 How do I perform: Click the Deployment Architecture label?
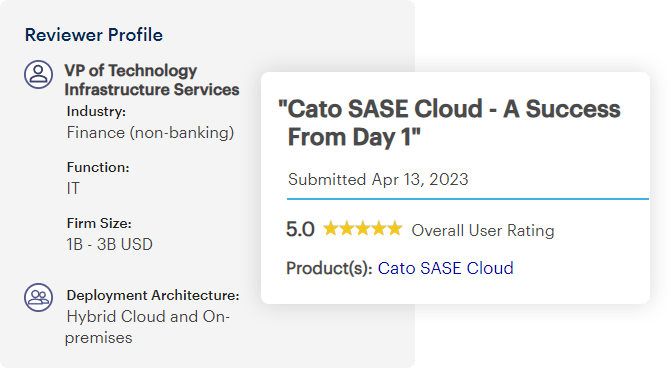(x=153, y=295)
